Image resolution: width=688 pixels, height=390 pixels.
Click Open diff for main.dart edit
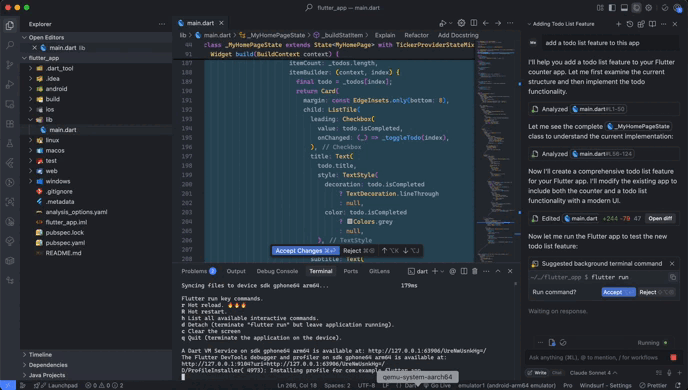click(660, 218)
